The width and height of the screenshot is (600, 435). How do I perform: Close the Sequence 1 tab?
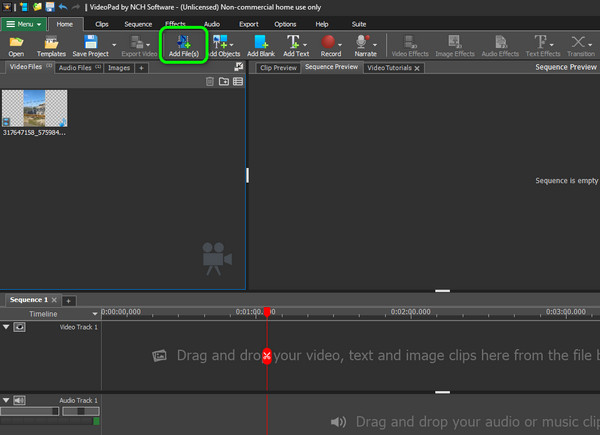click(54, 300)
